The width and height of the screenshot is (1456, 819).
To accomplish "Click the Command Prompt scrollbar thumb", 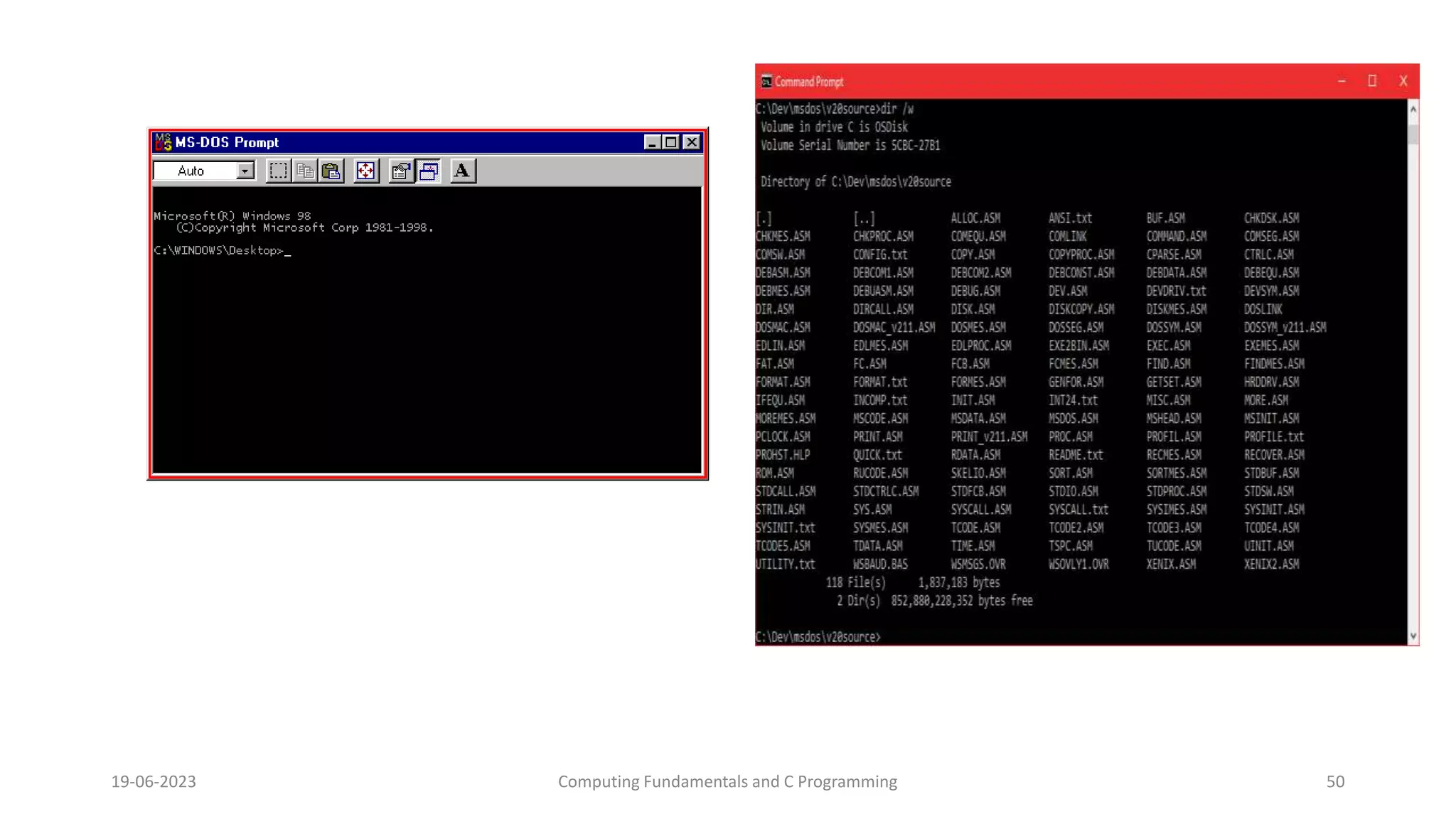I will tap(1413, 134).
